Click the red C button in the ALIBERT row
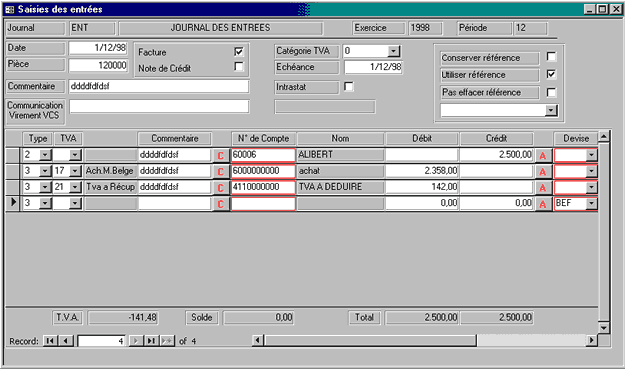The image size is (625, 369). tap(220, 155)
